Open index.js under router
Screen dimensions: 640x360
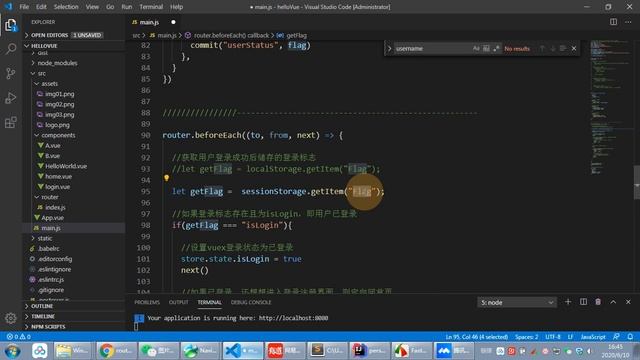[x=55, y=207]
